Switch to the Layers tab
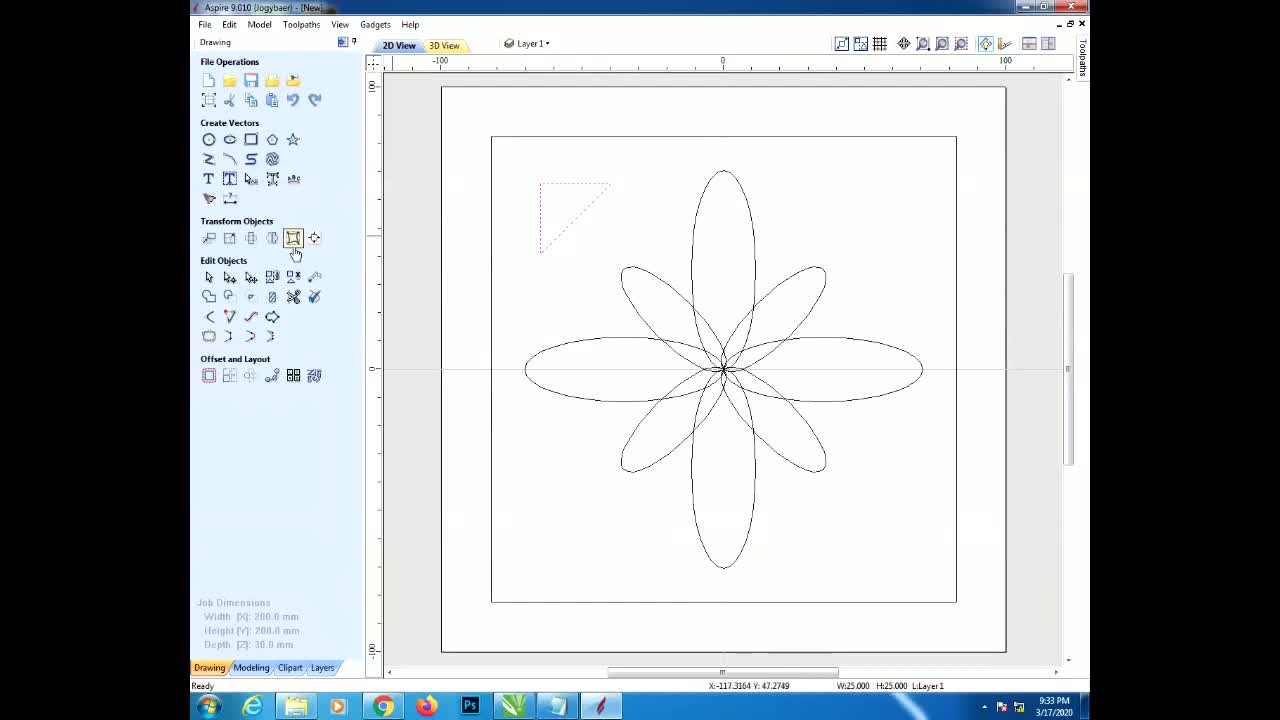Screen dimensions: 1280x720 pos(322,668)
